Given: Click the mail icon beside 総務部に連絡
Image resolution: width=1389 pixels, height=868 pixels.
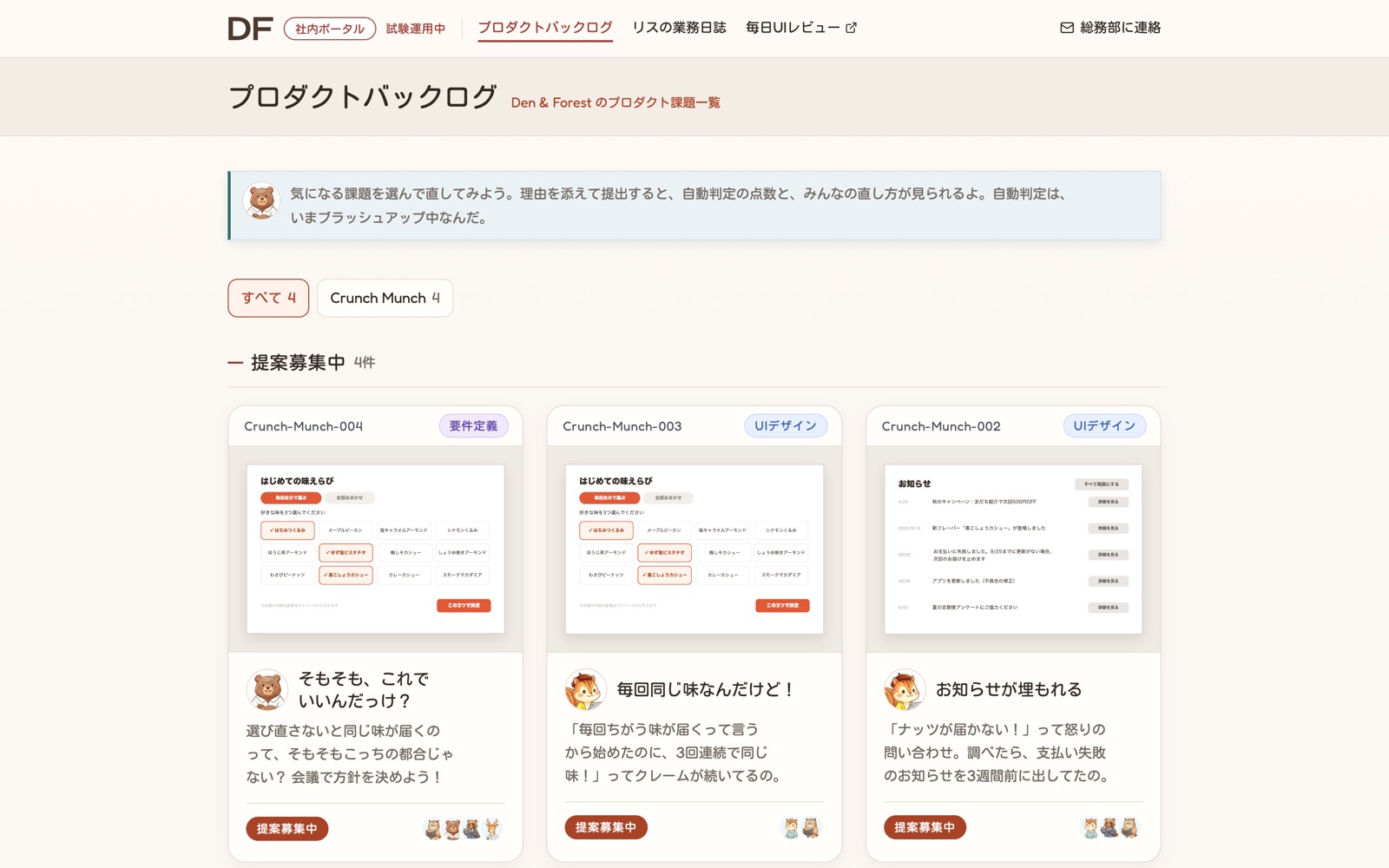Looking at the screenshot, I should pyautogui.click(x=1067, y=28).
